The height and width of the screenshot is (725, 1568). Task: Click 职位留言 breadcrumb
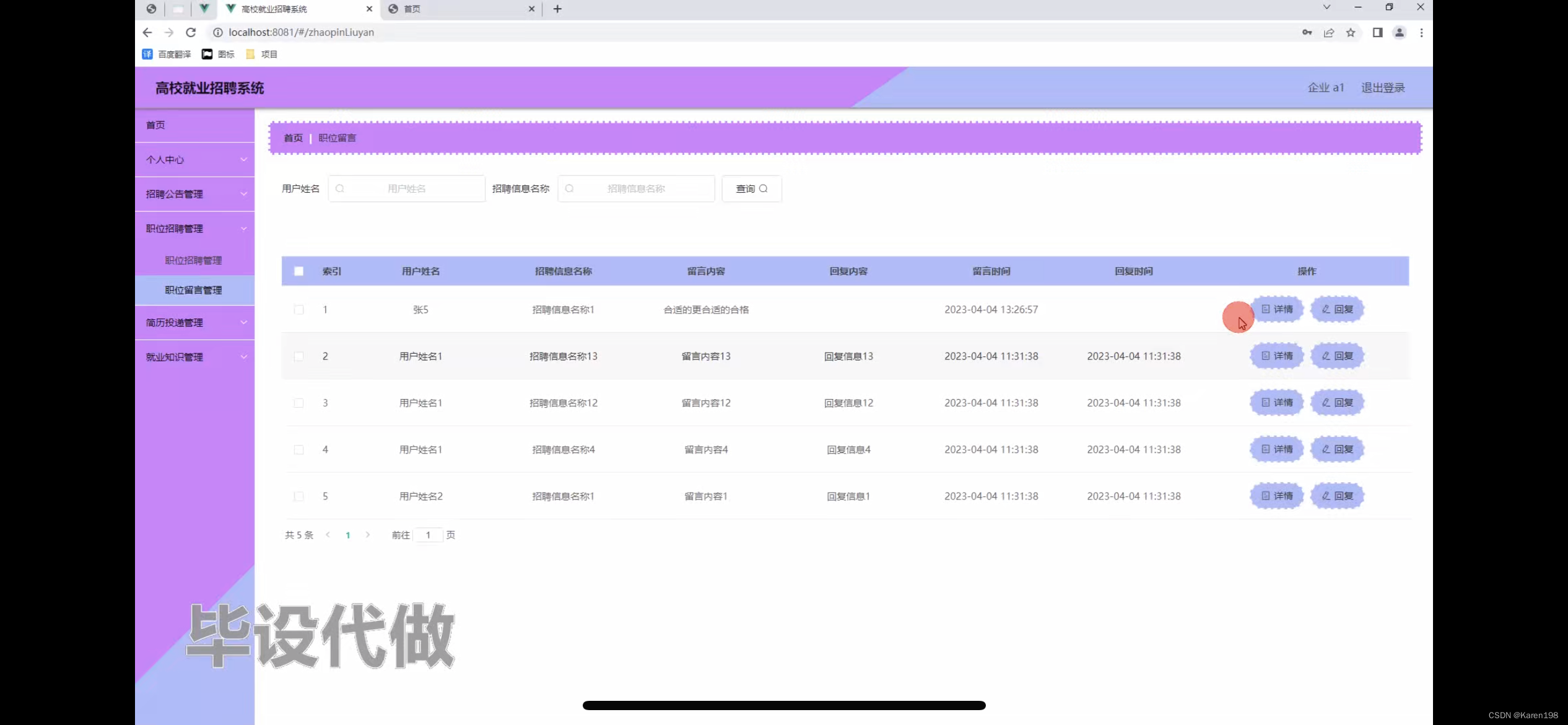337,138
